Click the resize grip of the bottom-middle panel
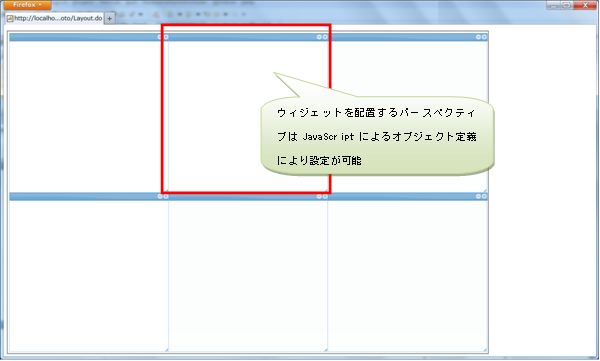This screenshot has height=361, width=600. (x=326, y=350)
